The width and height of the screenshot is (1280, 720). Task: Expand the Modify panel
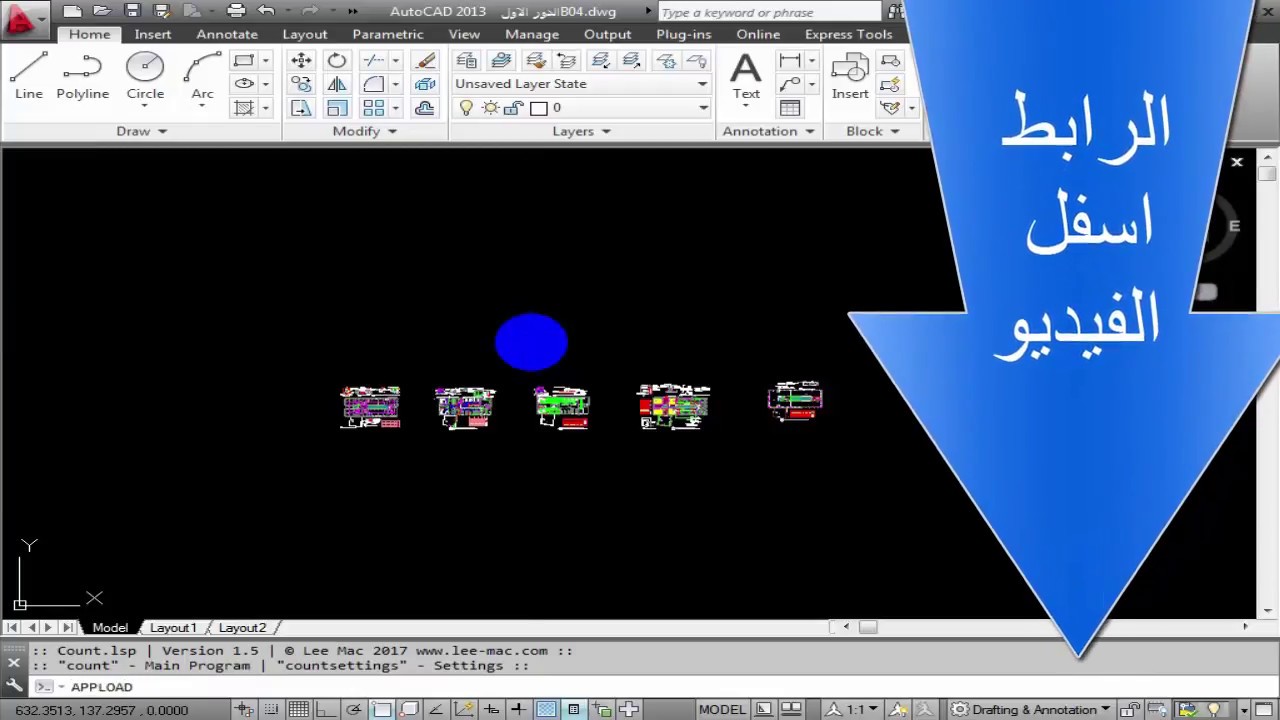tap(364, 131)
